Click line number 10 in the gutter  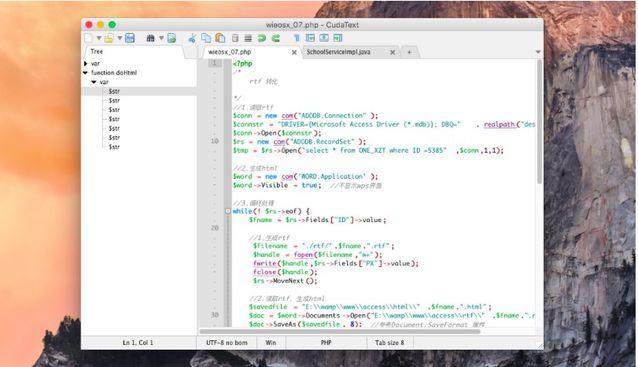tap(215, 141)
